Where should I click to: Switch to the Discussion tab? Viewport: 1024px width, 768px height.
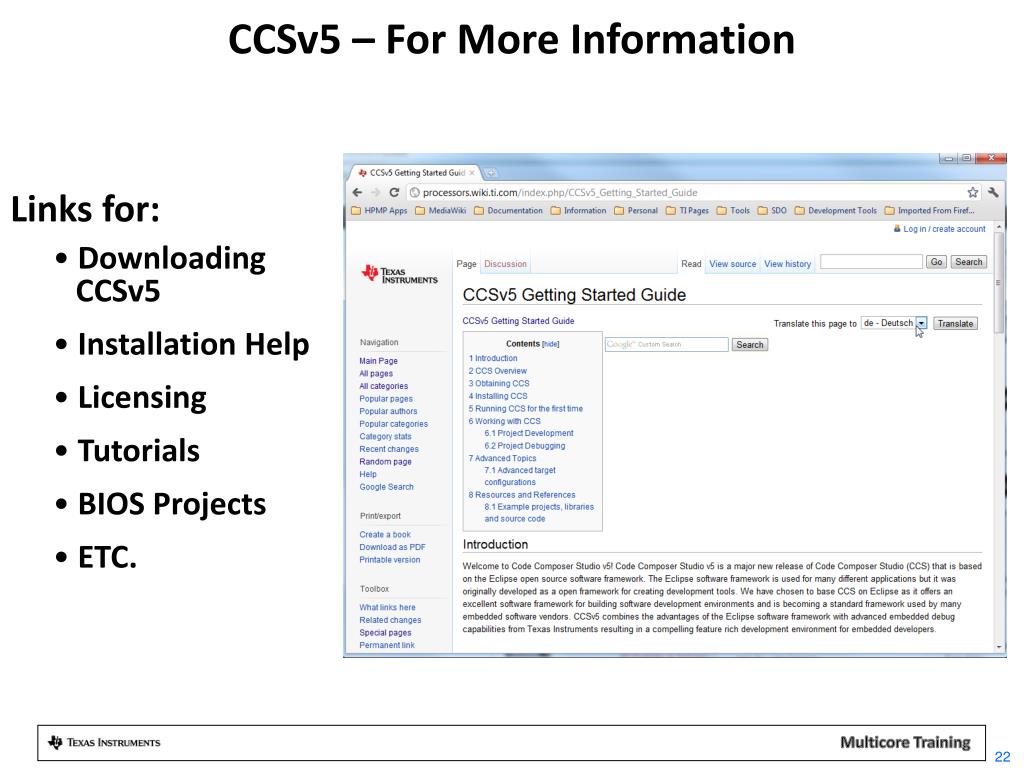[x=505, y=264]
